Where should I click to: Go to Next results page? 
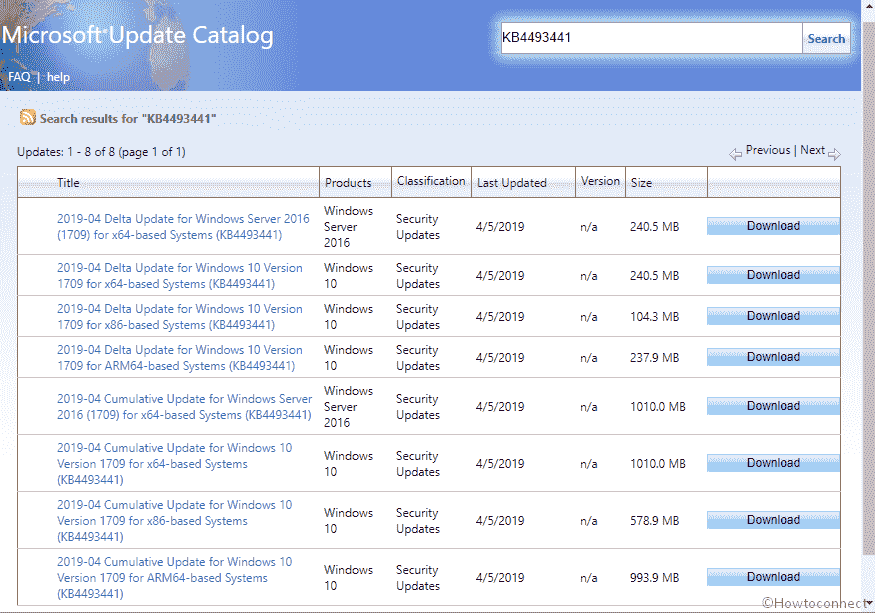click(x=812, y=150)
